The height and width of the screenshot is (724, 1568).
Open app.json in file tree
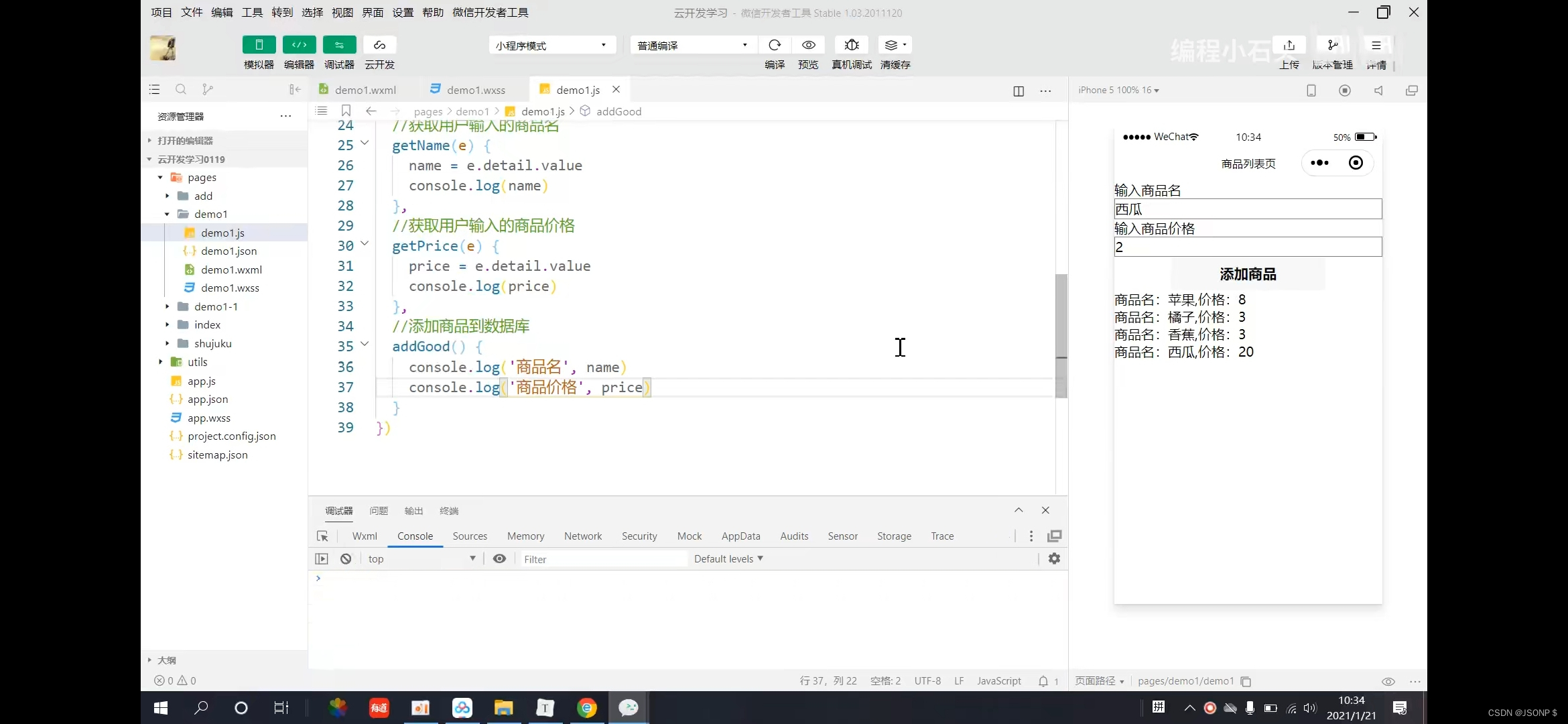pos(207,399)
